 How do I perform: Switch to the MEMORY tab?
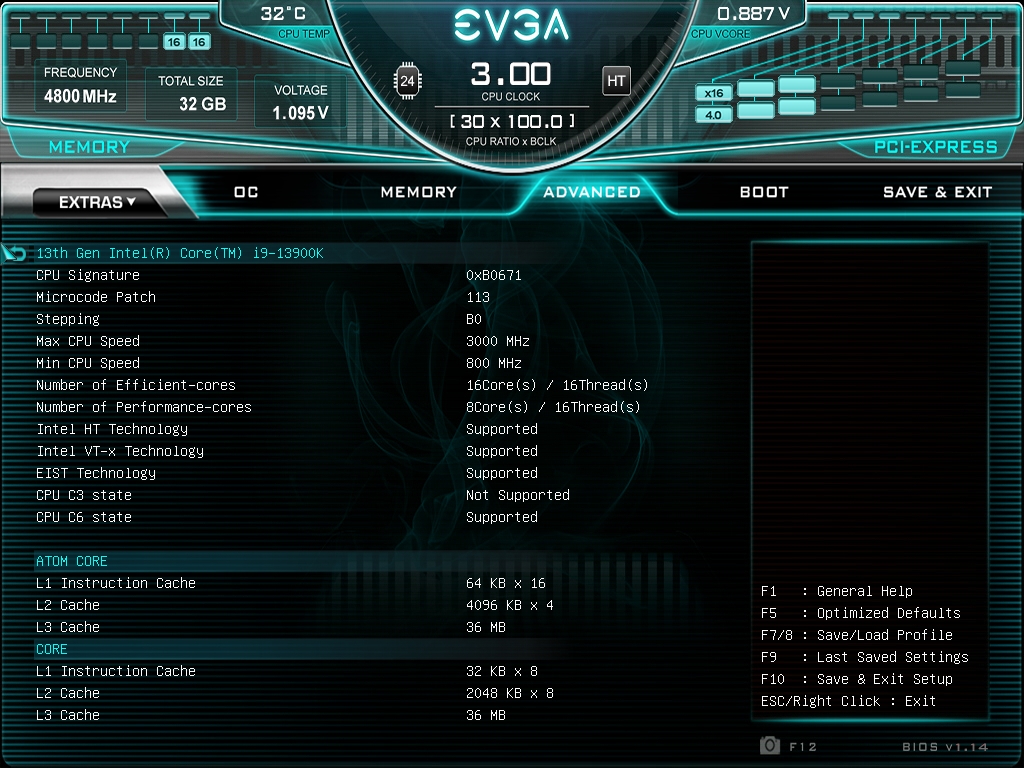pos(419,192)
